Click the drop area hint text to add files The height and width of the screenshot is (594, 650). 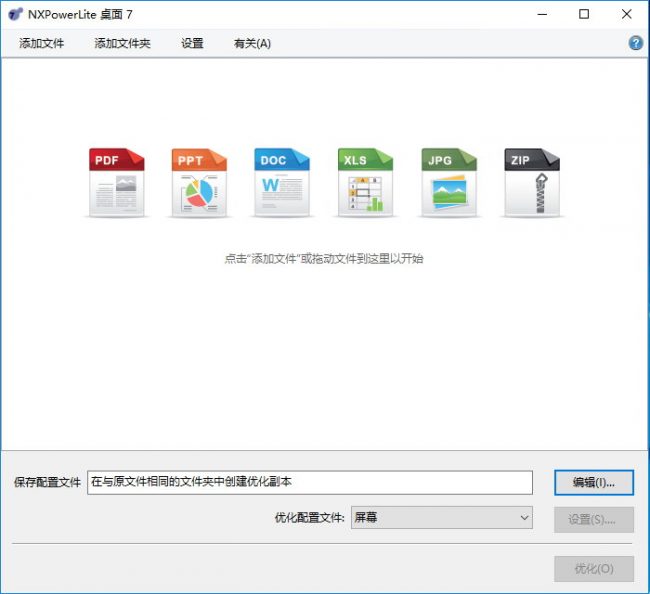[x=324, y=258]
